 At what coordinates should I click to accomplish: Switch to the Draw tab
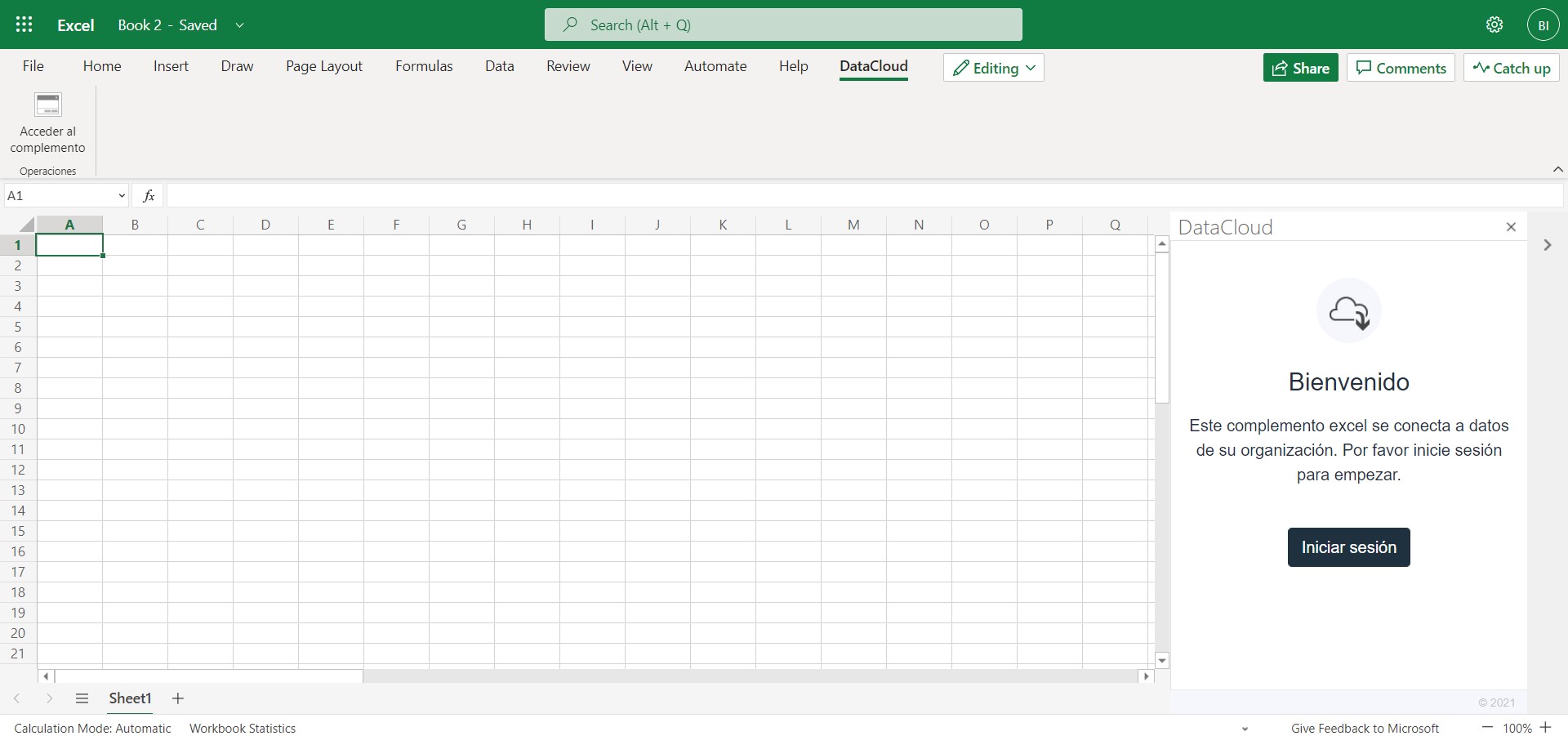[x=237, y=66]
